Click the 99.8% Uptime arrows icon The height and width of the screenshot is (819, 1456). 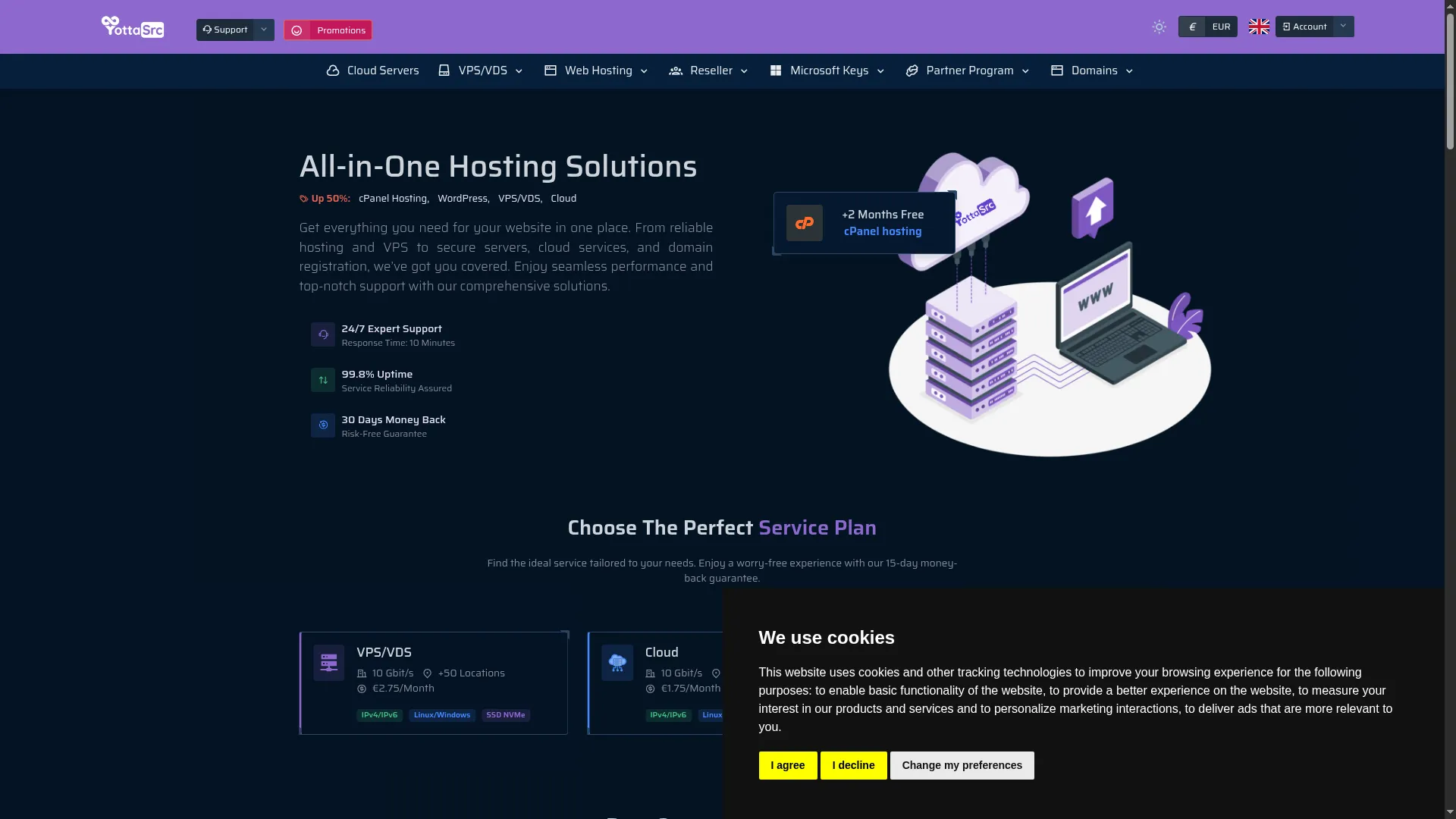(323, 380)
